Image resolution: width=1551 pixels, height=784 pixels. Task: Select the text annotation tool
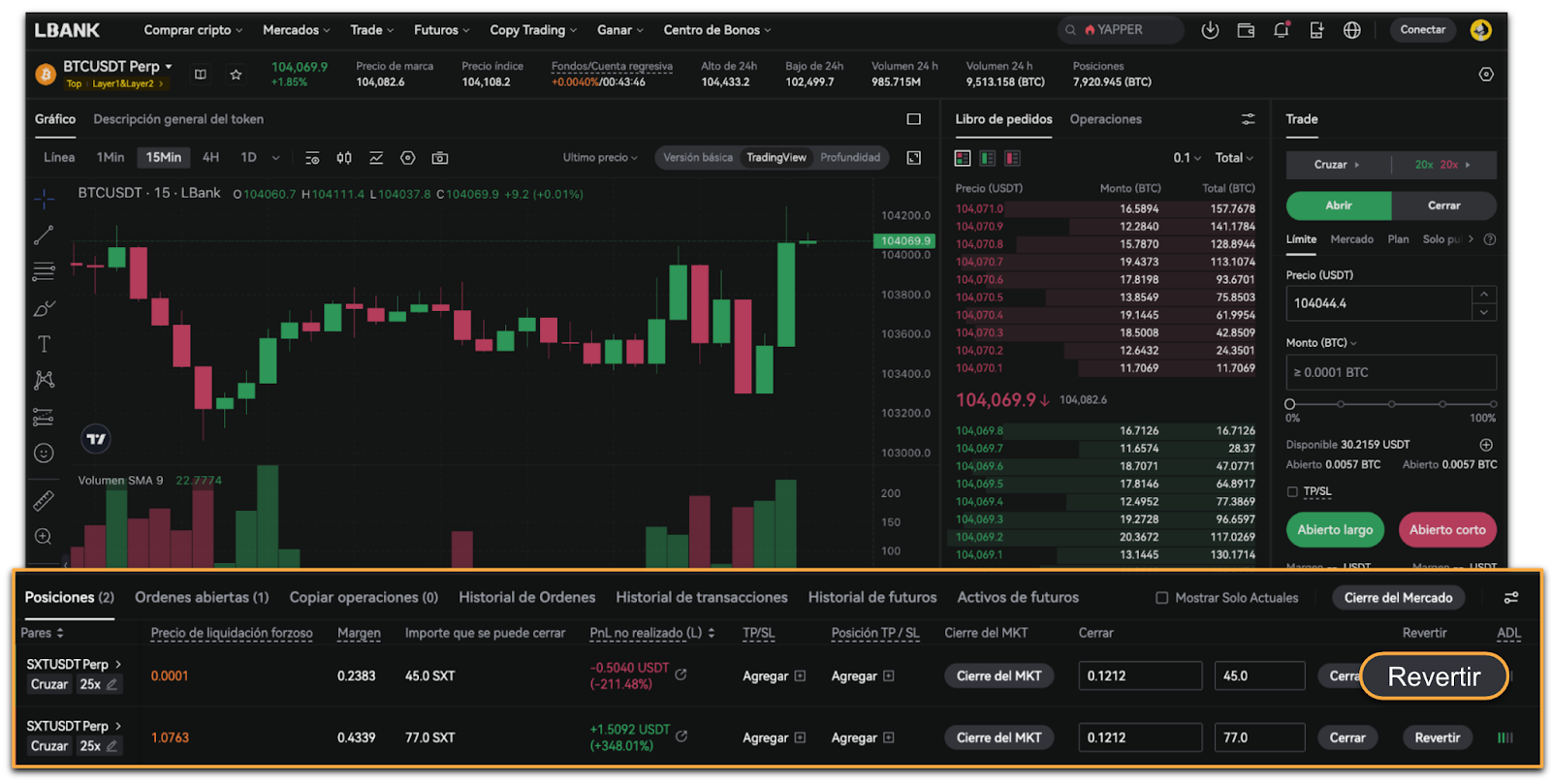pos(44,344)
